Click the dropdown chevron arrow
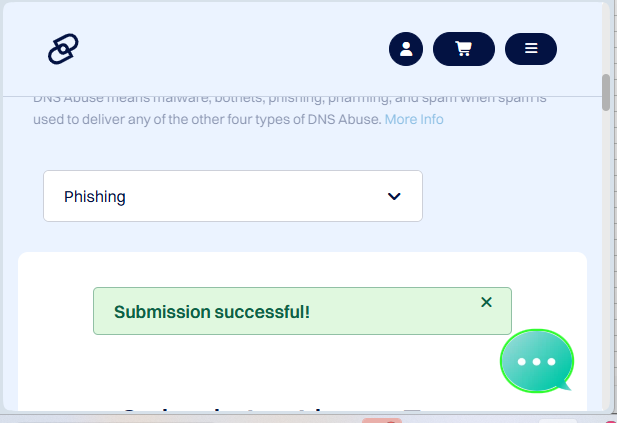 pos(394,196)
